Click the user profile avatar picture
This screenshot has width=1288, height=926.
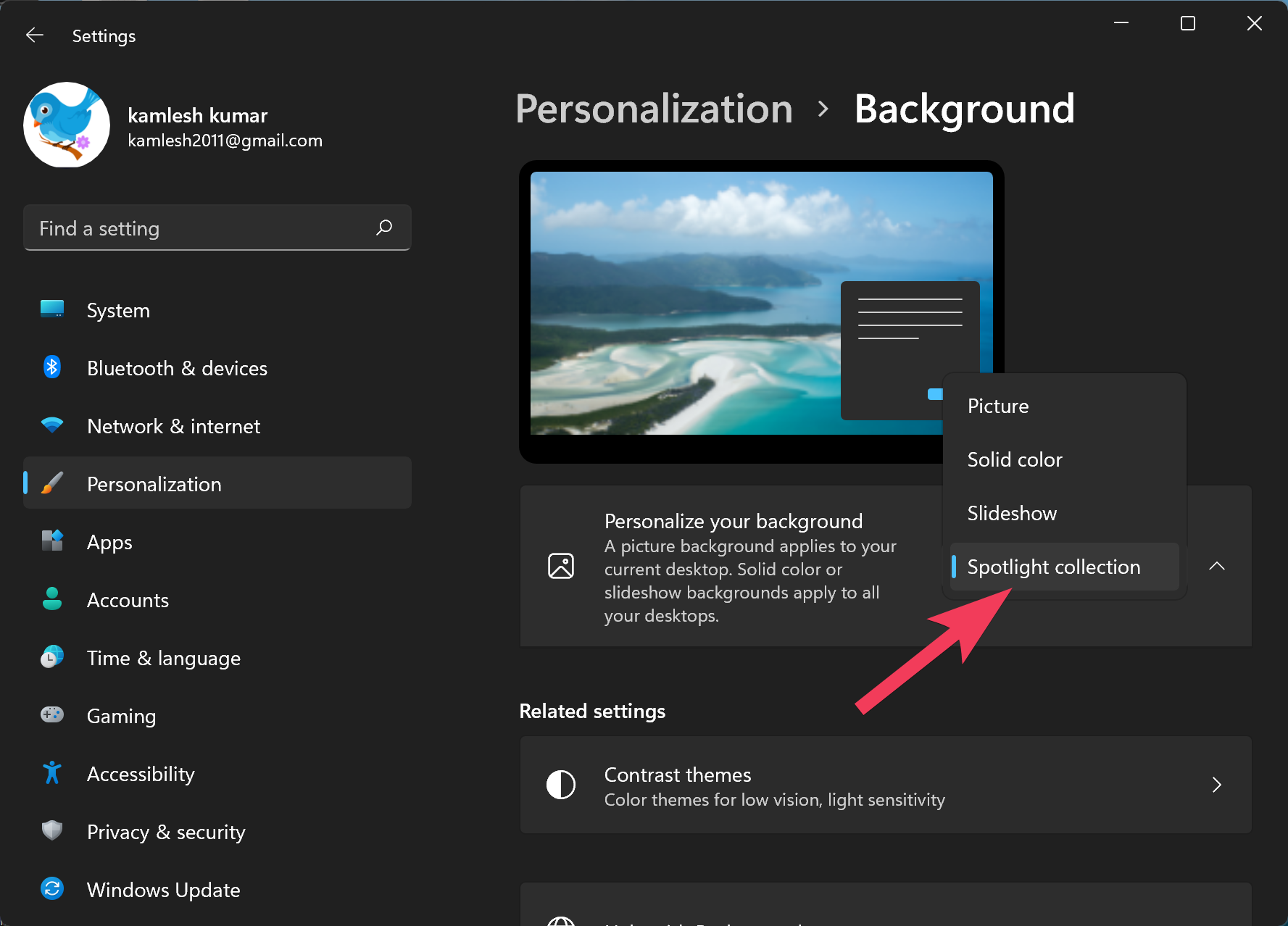click(x=67, y=125)
